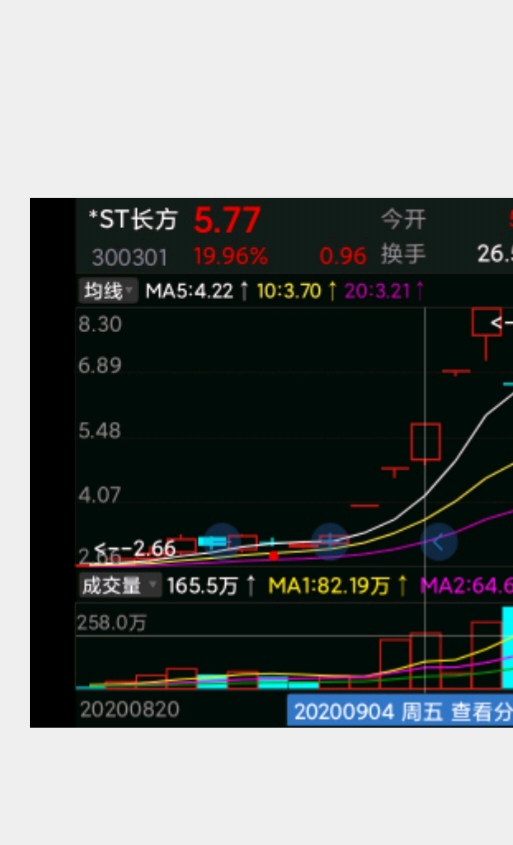Click the percent change 19.96%
This screenshot has width=513, height=845.
(231, 257)
